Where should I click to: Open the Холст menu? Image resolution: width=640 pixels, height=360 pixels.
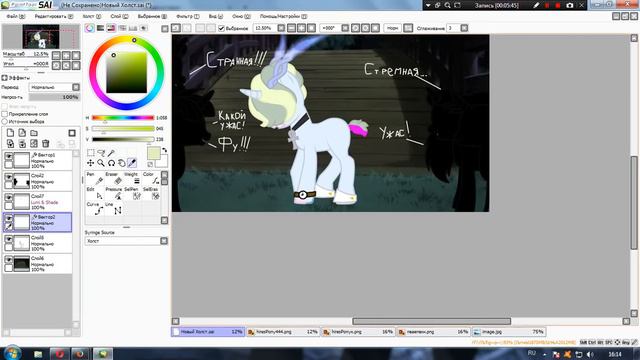coord(92,16)
